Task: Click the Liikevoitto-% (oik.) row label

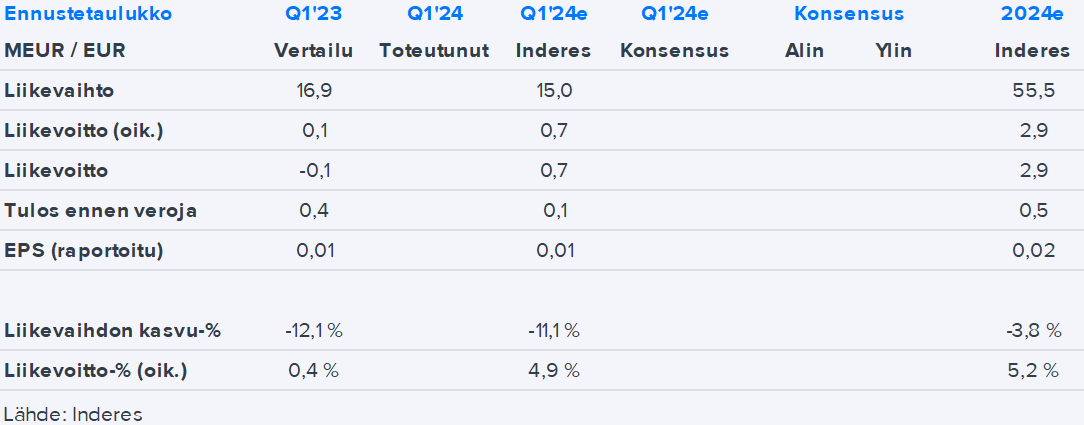Action: coord(96,371)
